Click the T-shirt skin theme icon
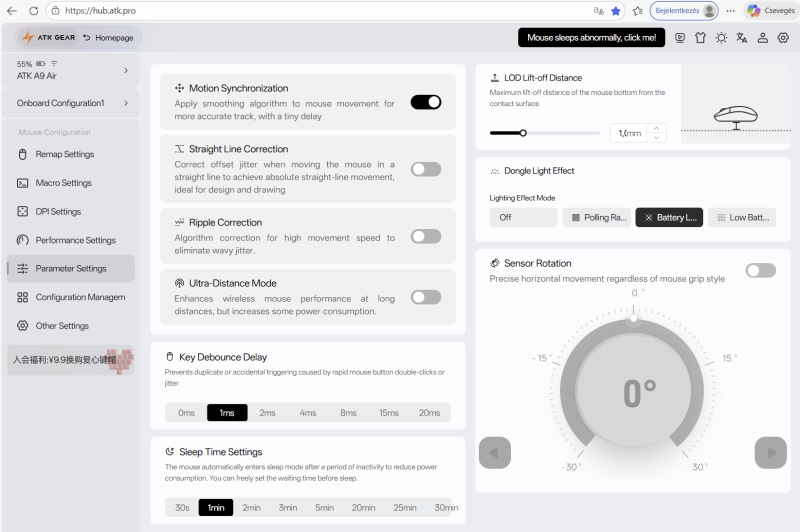The height and width of the screenshot is (532, 800). 700,38
